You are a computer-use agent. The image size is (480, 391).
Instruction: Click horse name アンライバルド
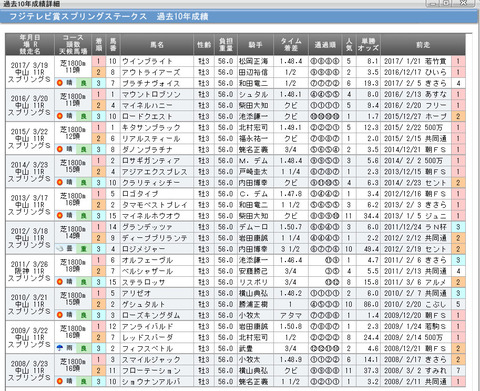pos(147,326)
